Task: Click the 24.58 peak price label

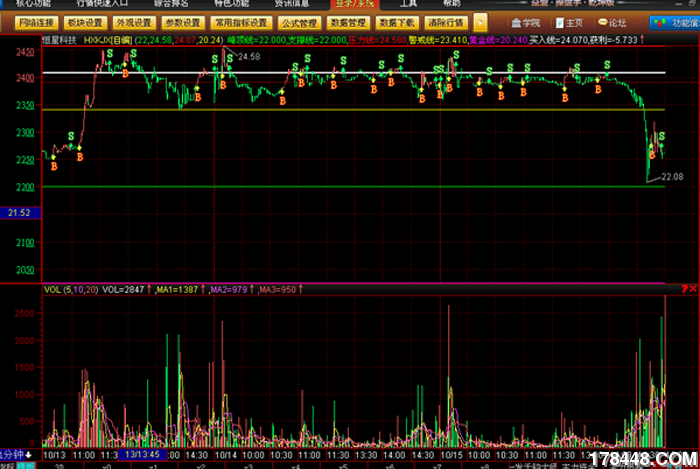Action: click(248, 58)
